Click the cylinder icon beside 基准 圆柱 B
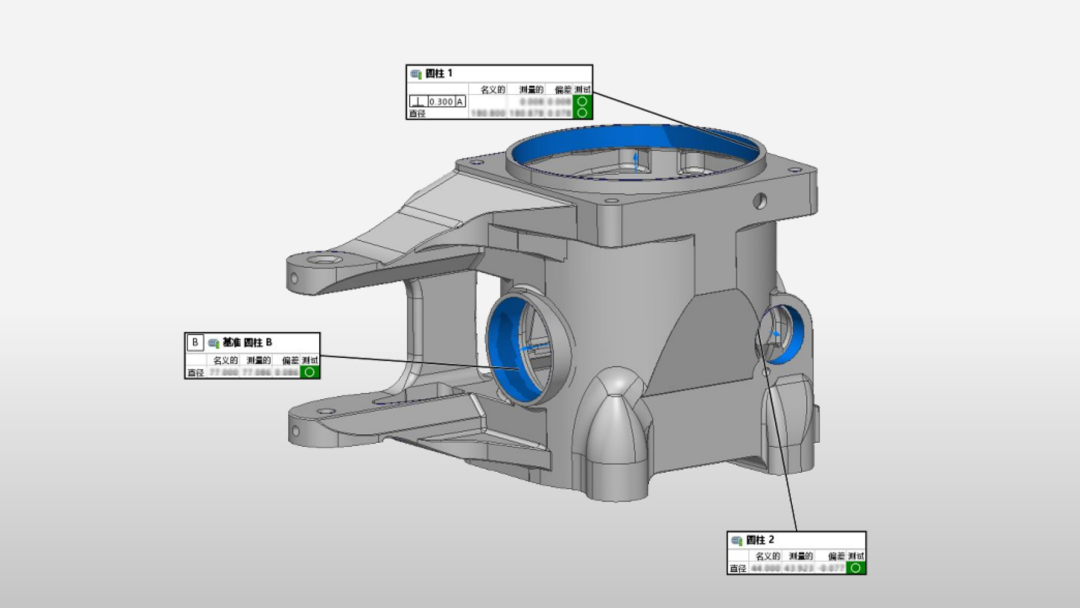The height and width of the screenshot is (608, 1080). point(213,342)
